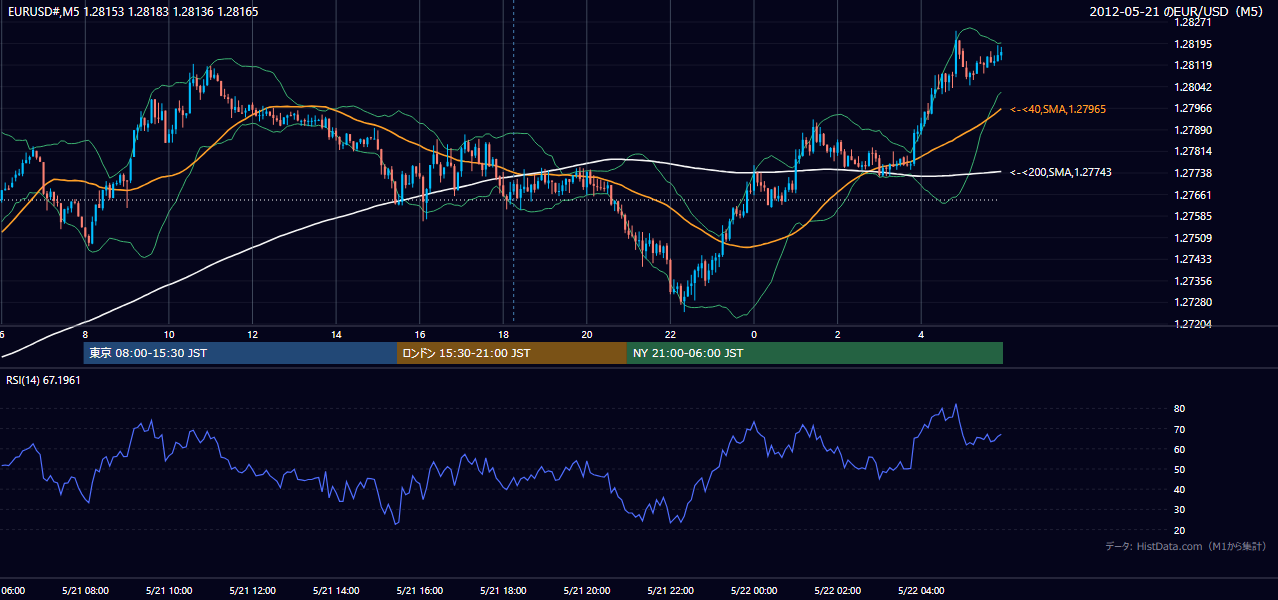Click price level 1.28119 on the axis

tap(1193, 65)
